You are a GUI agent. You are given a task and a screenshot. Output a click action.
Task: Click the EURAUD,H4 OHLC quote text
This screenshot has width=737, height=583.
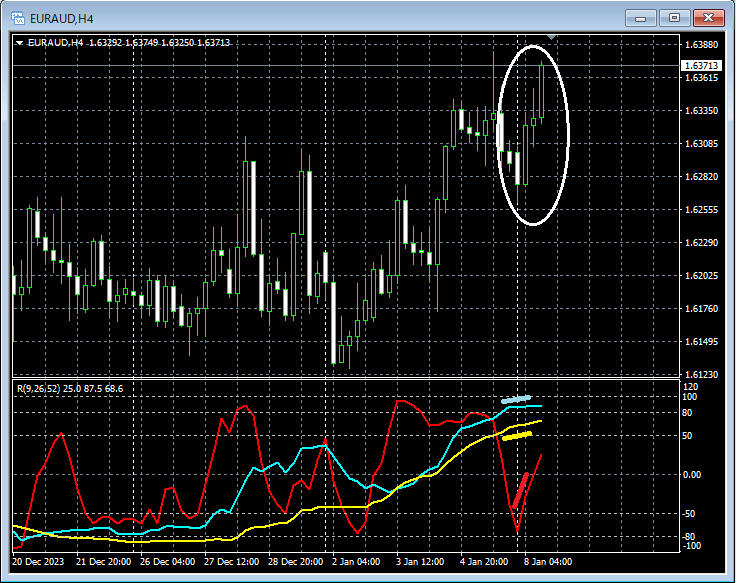coord(129,43)
